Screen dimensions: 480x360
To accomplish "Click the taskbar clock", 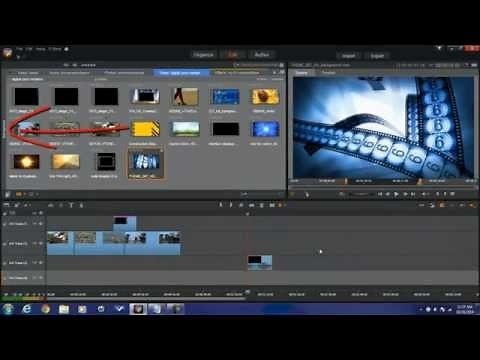I will coord(465,309).
